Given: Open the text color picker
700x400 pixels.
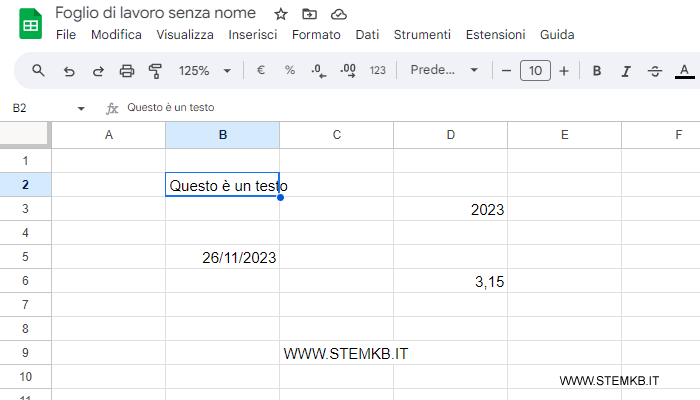Looking at the screenshot, I should point(684,71).
